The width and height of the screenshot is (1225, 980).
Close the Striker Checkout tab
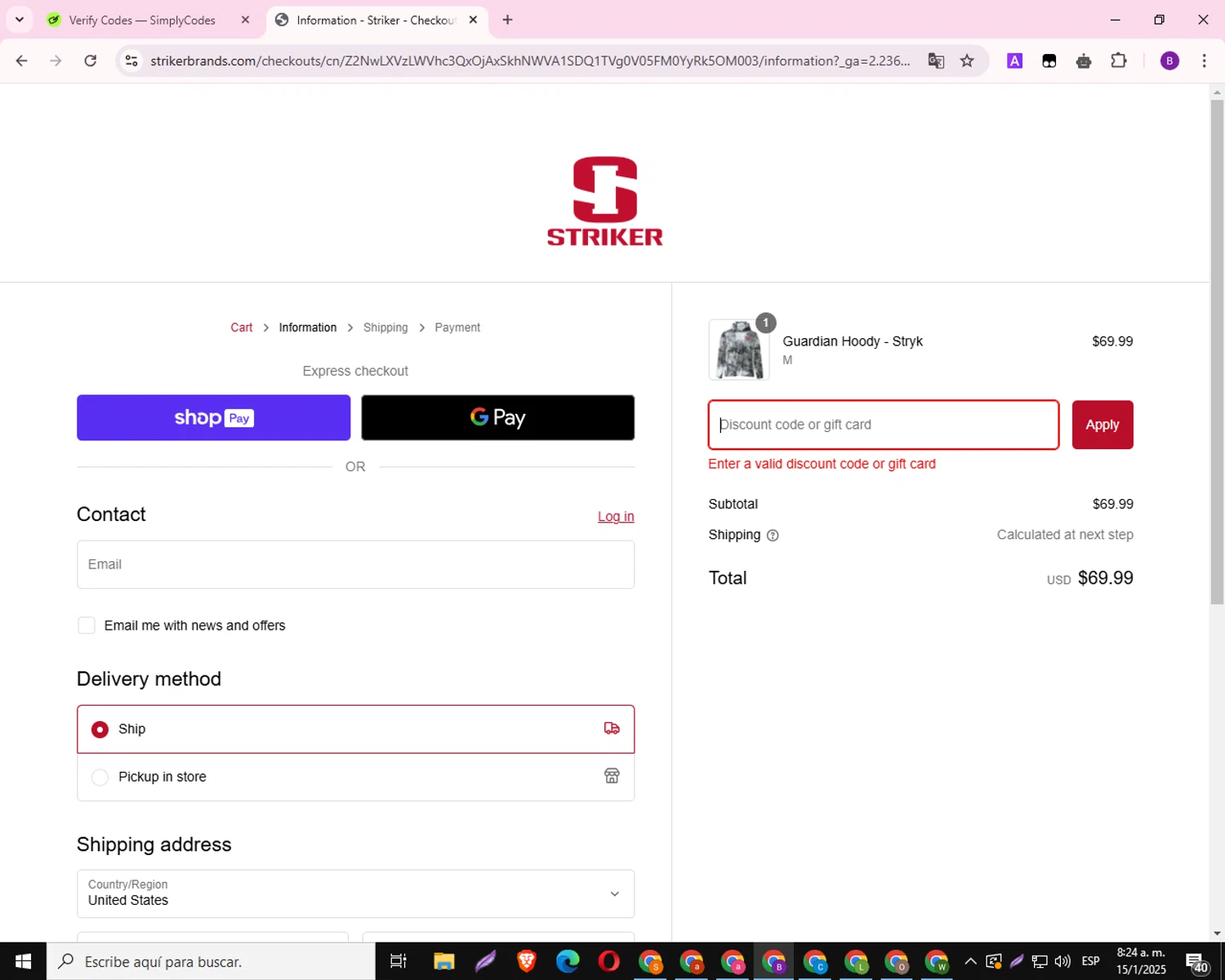coord(473,20)
